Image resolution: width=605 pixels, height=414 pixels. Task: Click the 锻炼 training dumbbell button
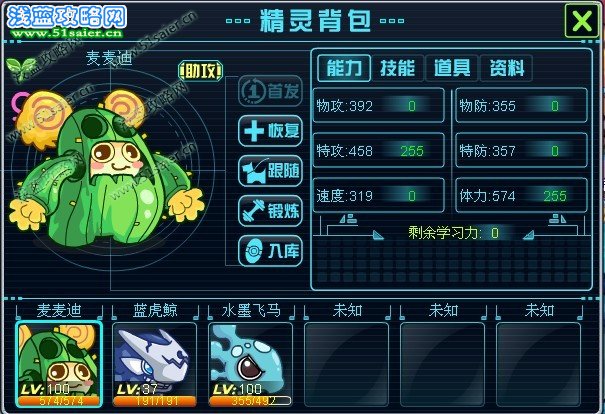pyautogui.click(x=270, y=211)
